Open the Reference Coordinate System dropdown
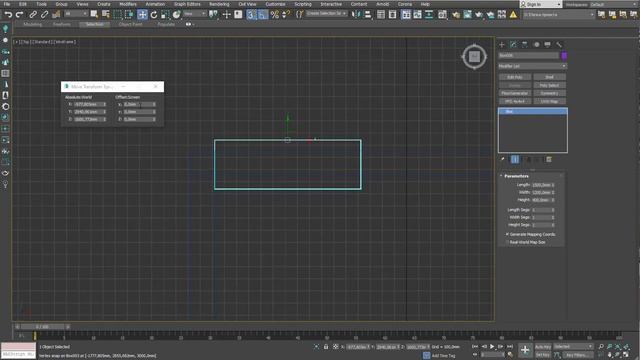 195,14
